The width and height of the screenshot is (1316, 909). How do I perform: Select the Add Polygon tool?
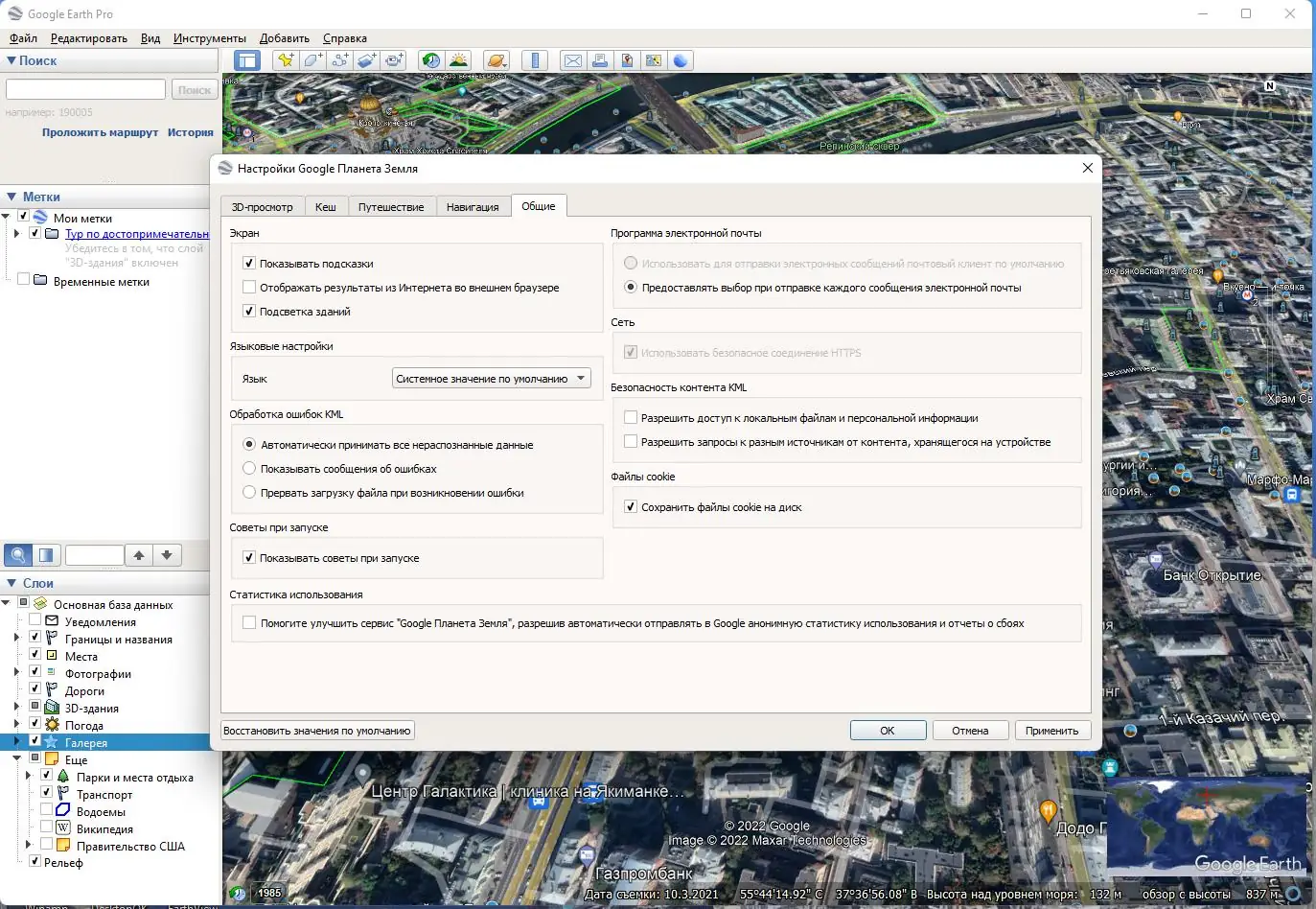click(312, 60)
